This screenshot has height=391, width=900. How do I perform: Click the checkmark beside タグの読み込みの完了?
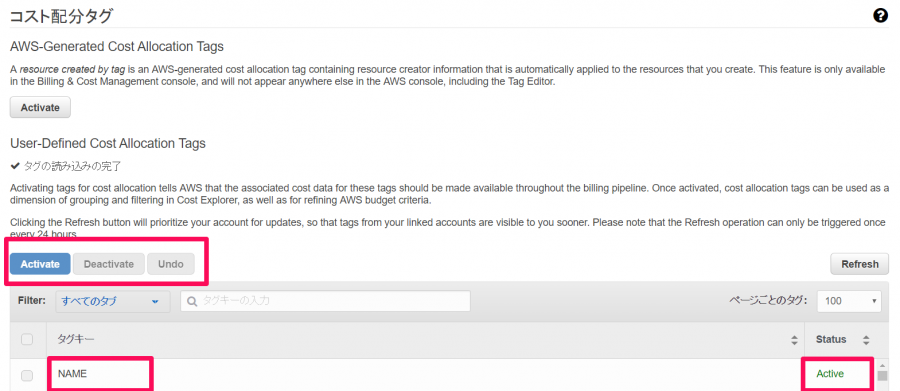[15, 167]
